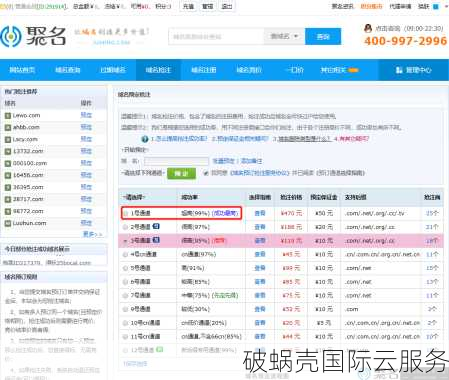Open the 更多>> link under domain list
The width and height of the screenshot is (449, 380).
click(92, 234)
